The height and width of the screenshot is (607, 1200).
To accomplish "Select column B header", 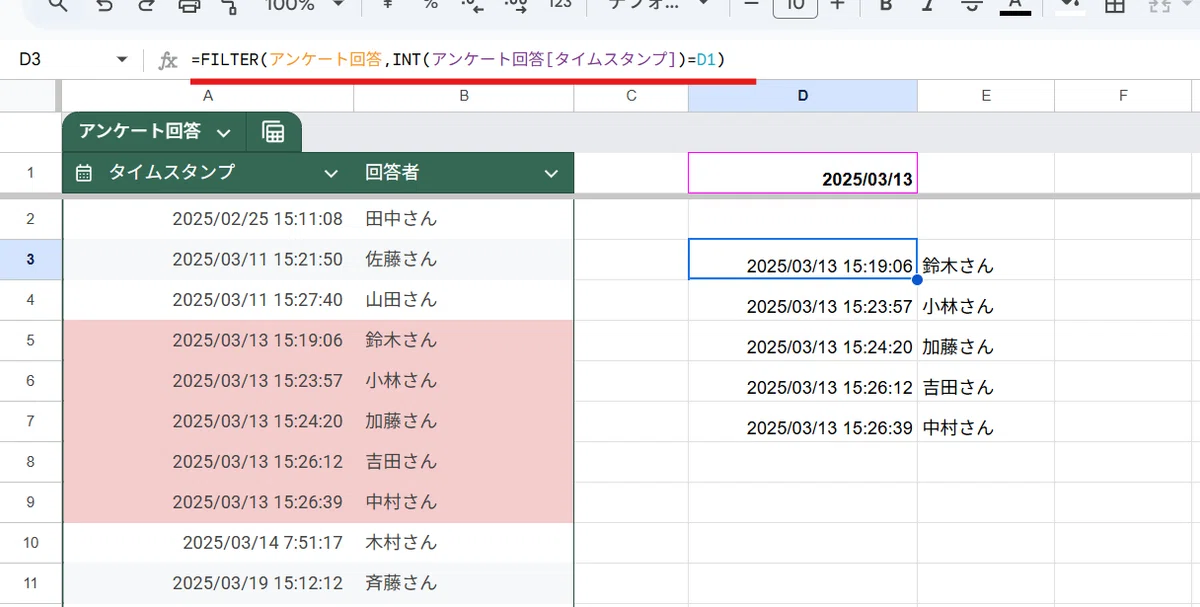I will pyautogui.click(x=464, y=96).
